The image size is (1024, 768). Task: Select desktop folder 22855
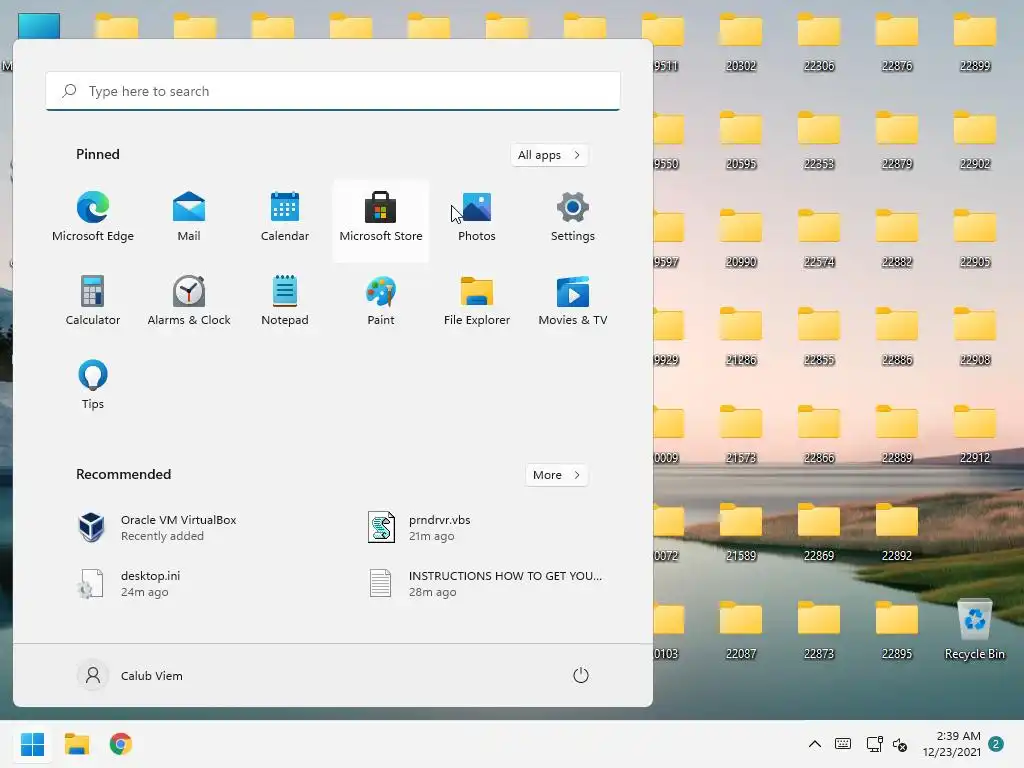tap(819, 336)
